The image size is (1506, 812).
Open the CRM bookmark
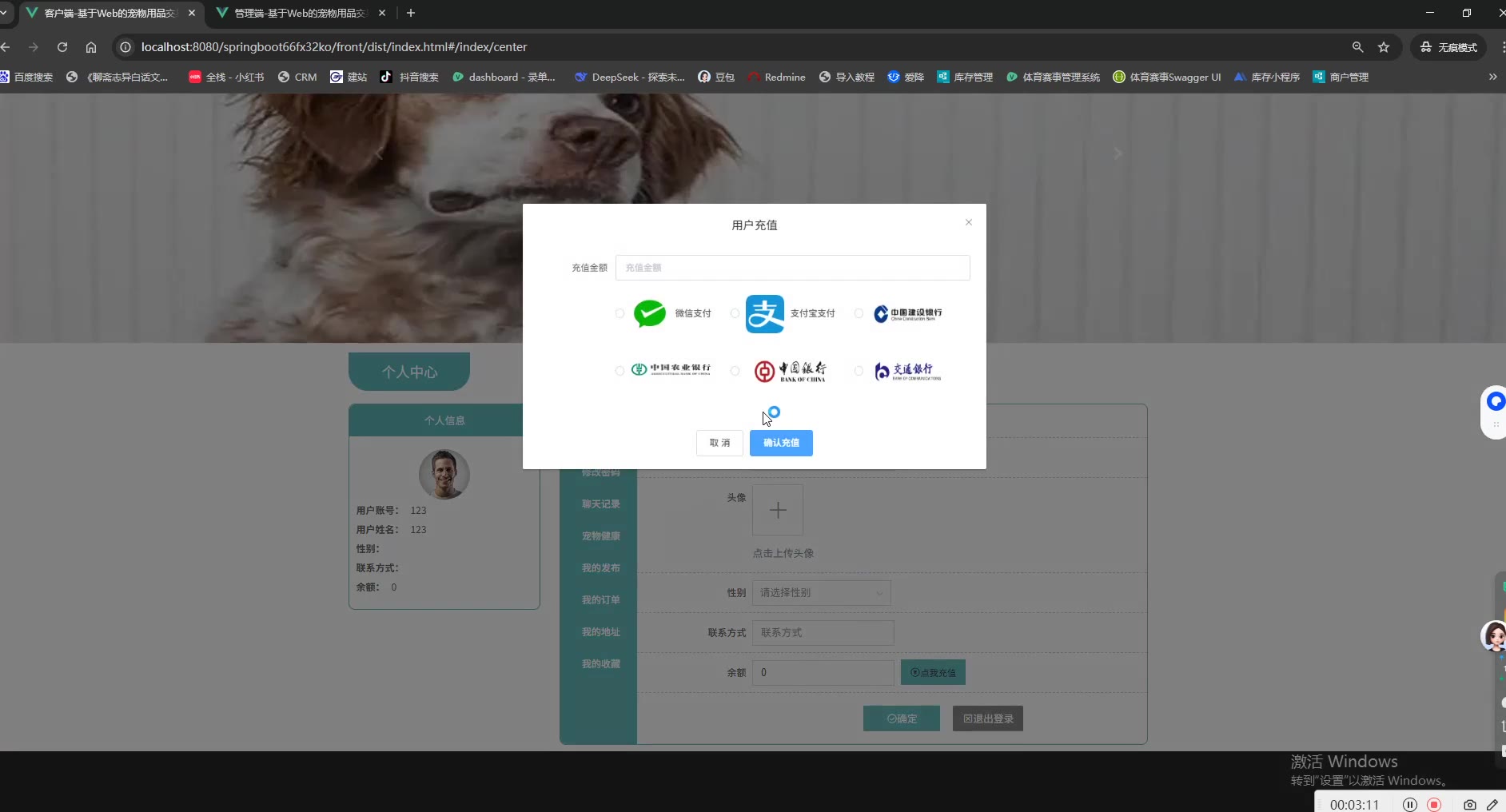(297, 77)
